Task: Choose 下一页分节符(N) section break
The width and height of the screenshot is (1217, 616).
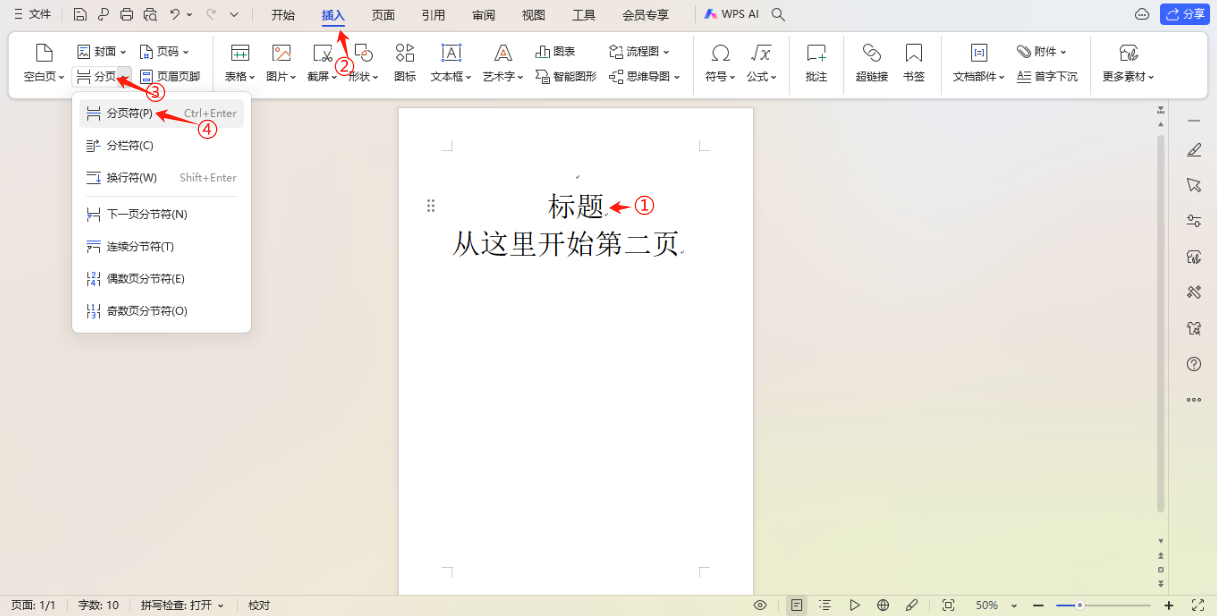Action: 161,214
